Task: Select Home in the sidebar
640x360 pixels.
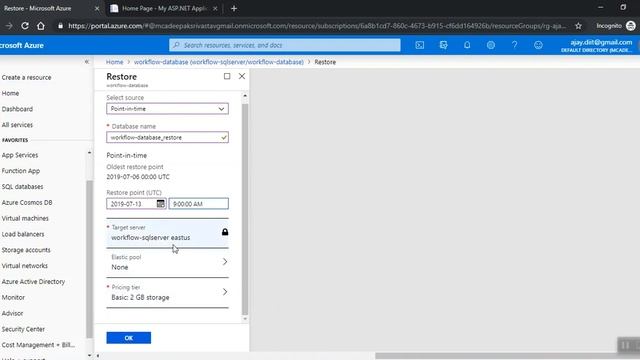Action: pyautogui.click(x=10, y=93)
